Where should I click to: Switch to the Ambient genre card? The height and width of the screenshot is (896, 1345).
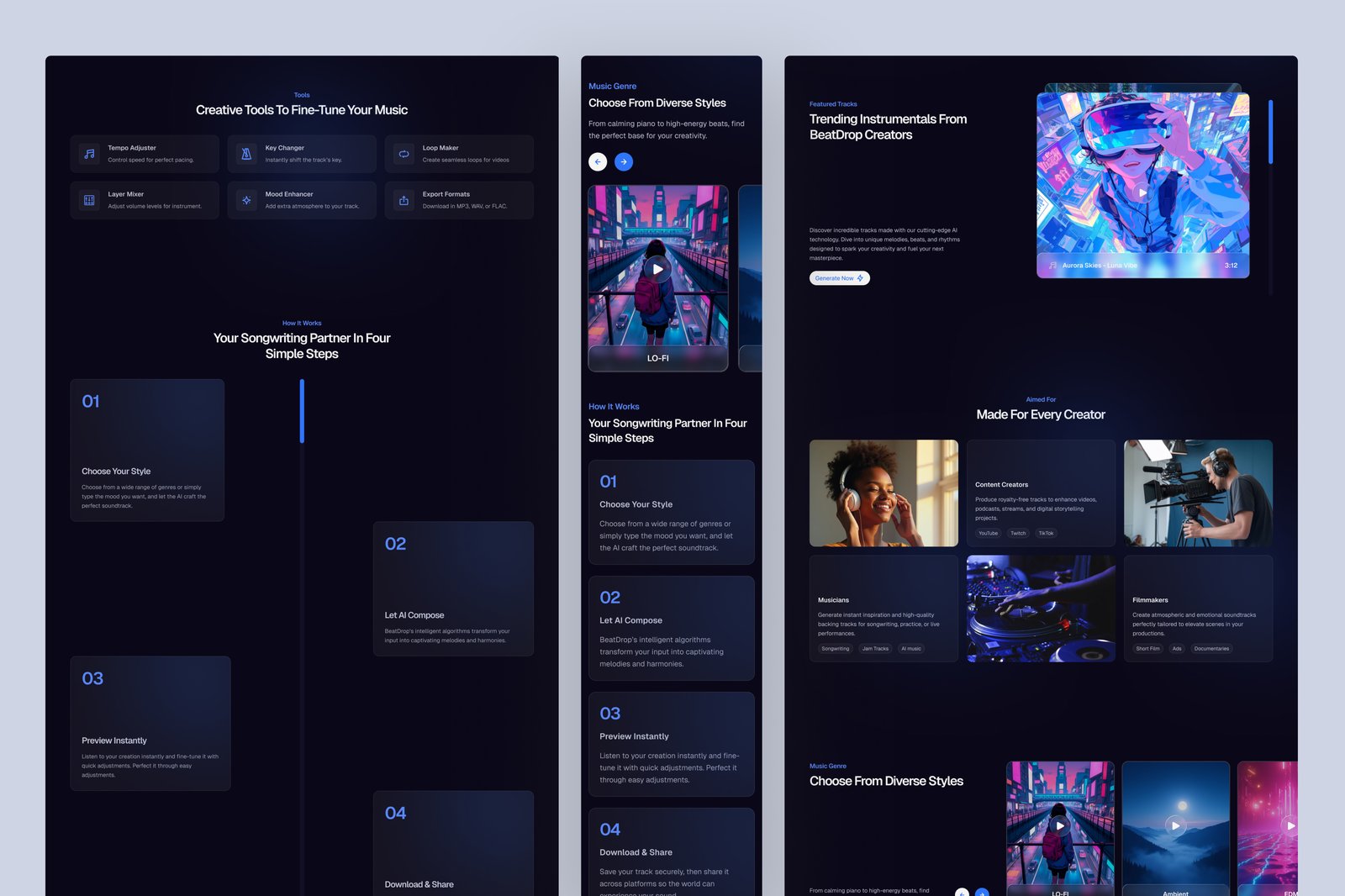1175,826
